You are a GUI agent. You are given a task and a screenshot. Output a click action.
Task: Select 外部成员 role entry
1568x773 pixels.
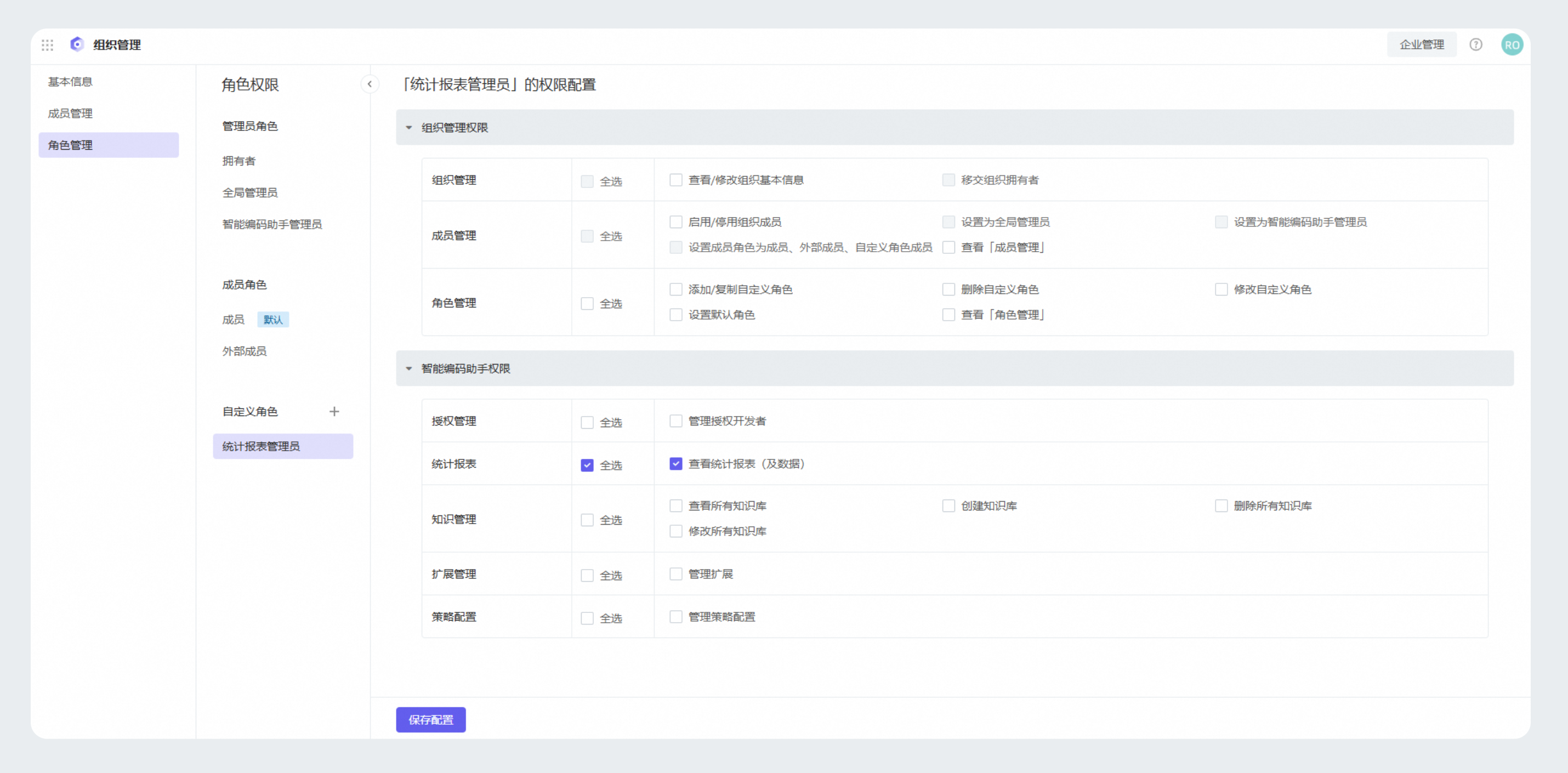(244, 351)
